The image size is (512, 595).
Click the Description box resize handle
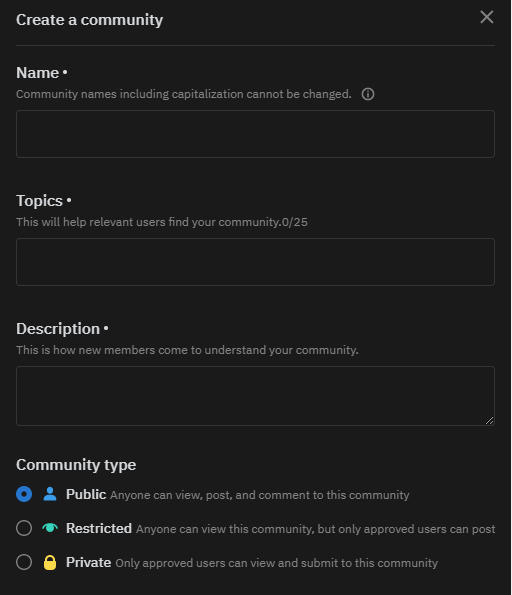coord(490,420)
